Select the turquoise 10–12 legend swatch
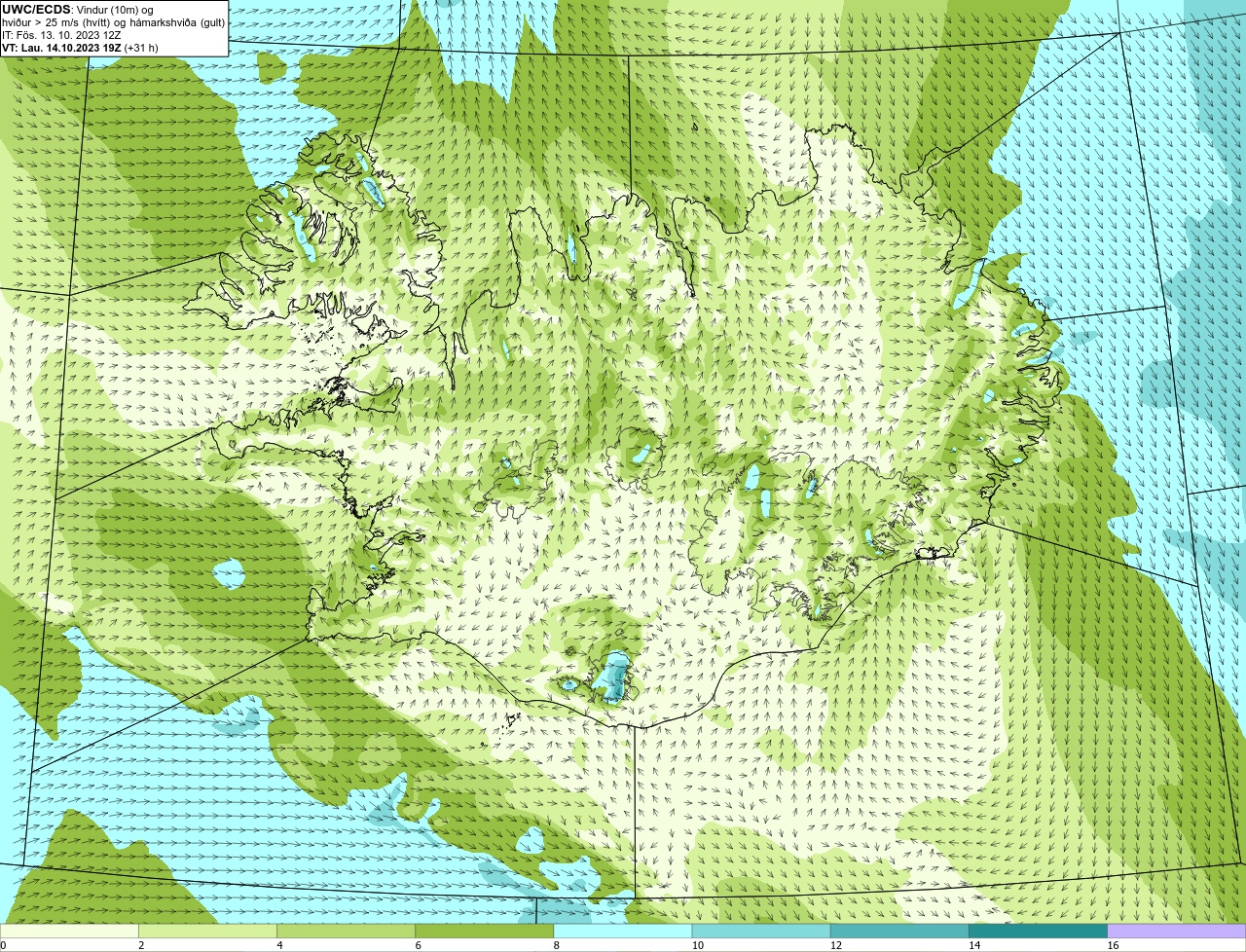This screenshot has height=952, width=1246. pyautogui.click(x=761, y=932)
